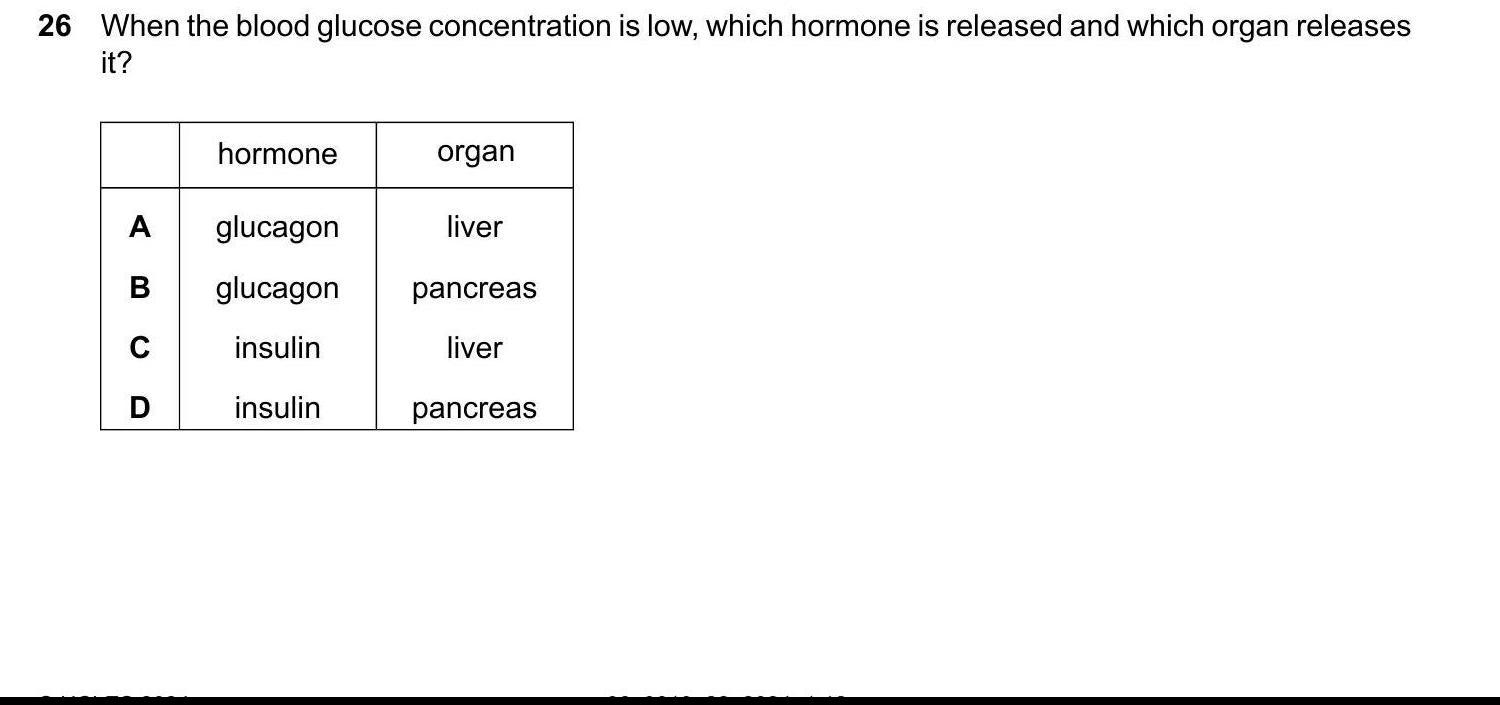Click the question number 26

point(55,27)
